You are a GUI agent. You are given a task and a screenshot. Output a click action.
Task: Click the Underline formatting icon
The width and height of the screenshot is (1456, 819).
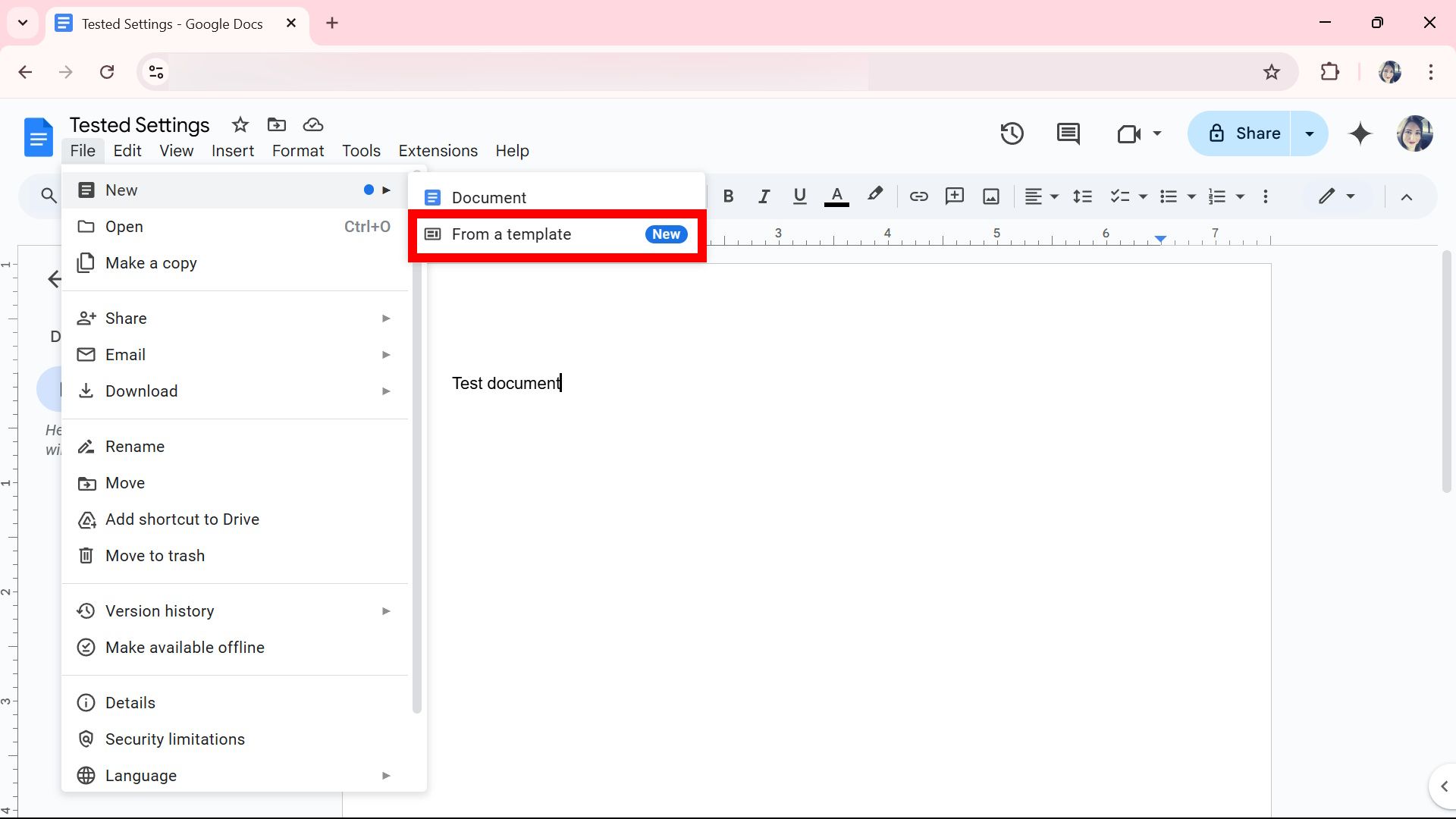pyautogui.click(x=800, y=196)
